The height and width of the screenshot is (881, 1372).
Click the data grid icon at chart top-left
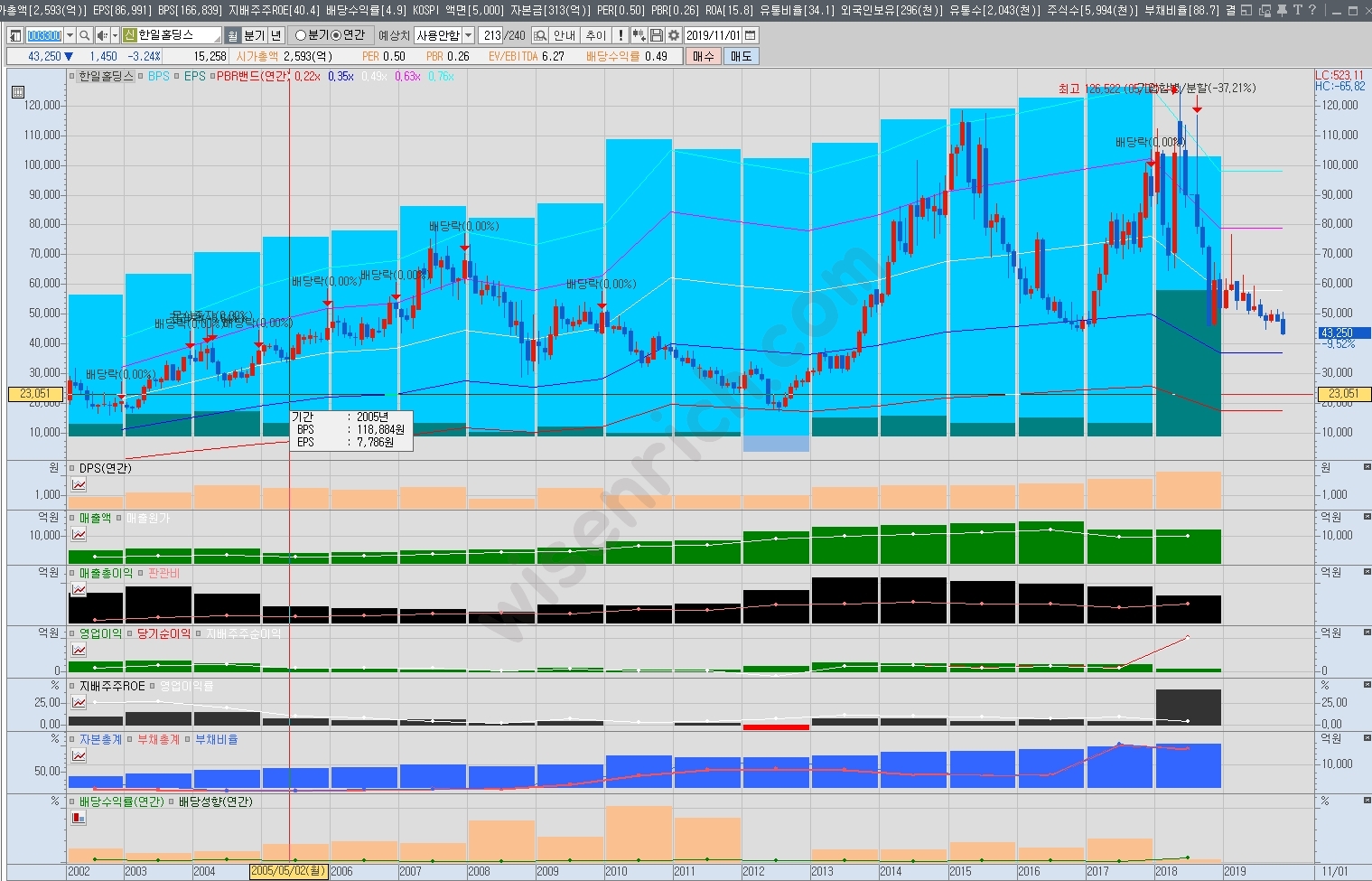tap(18, 92)
